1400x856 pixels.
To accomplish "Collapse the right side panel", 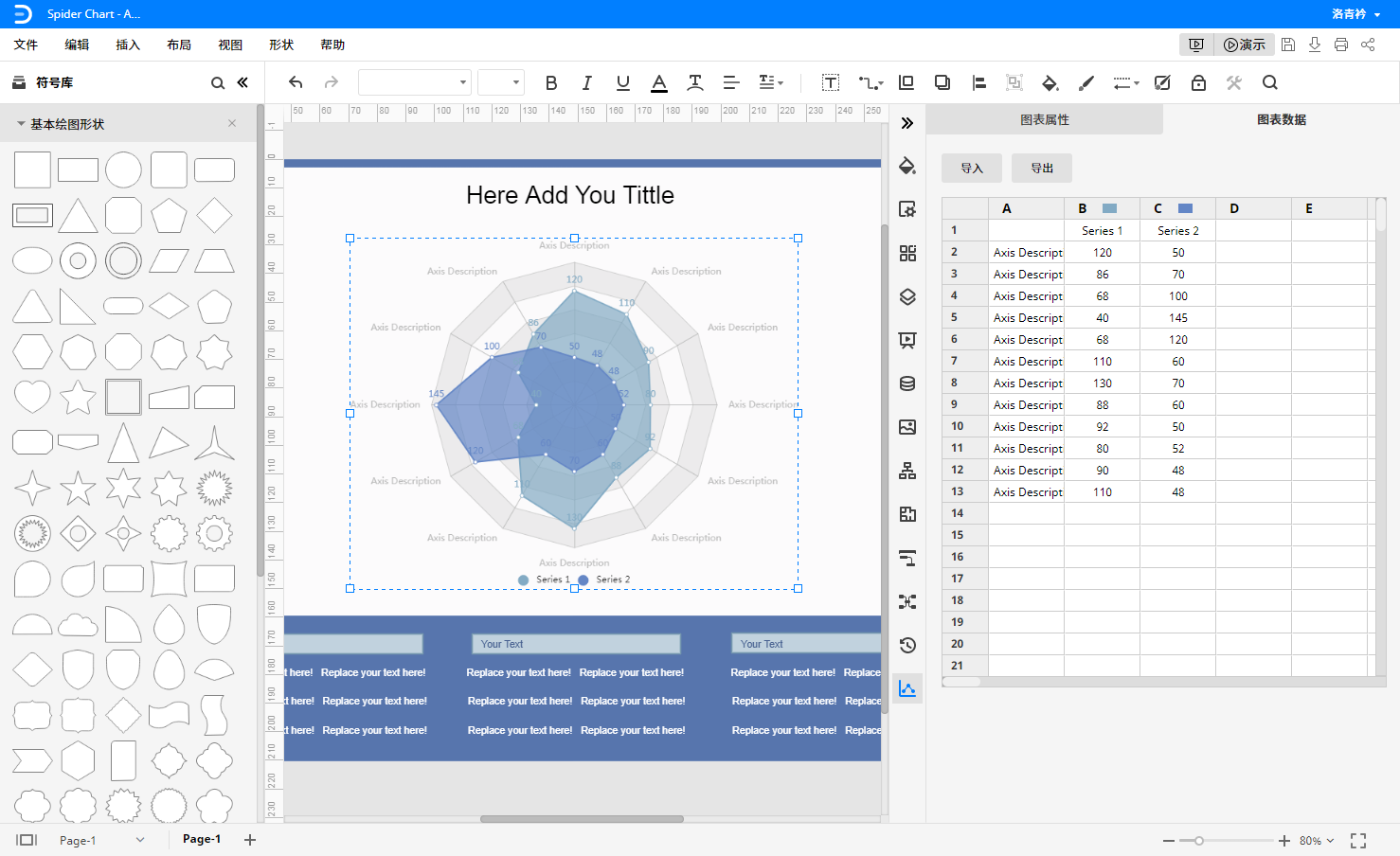I will coord(906,123).
